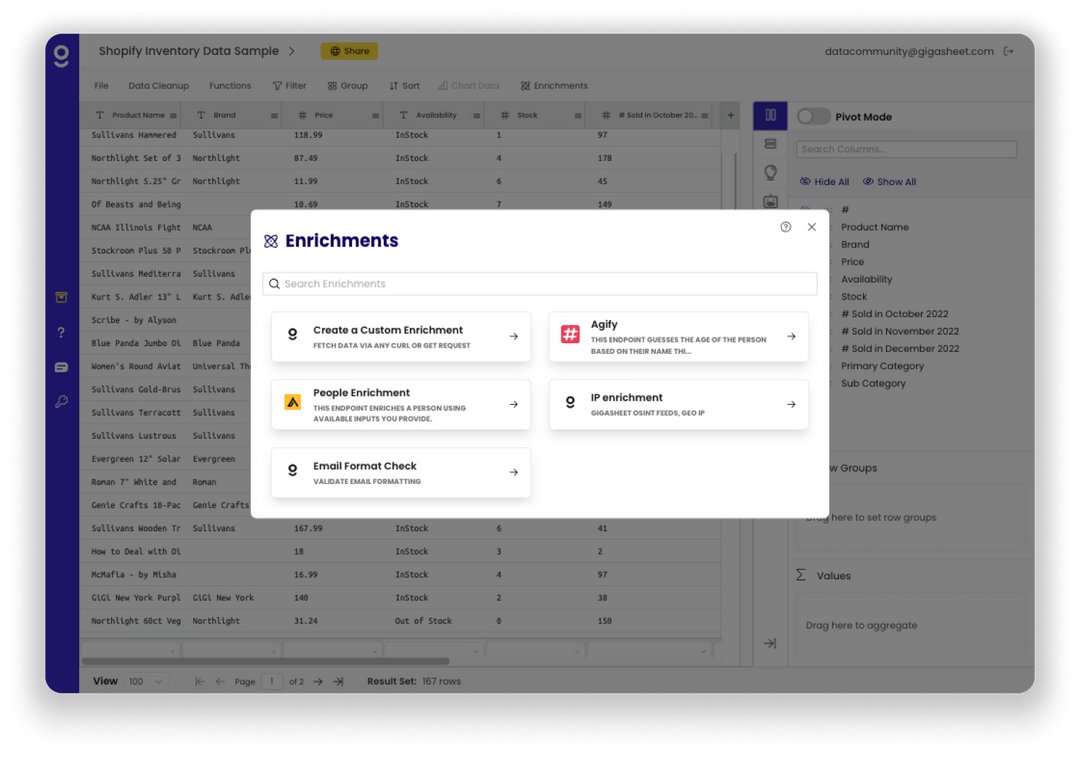Screen dimensions: 1080x763
Task: Open Availability column menu icon
Action: coord(477,116)
